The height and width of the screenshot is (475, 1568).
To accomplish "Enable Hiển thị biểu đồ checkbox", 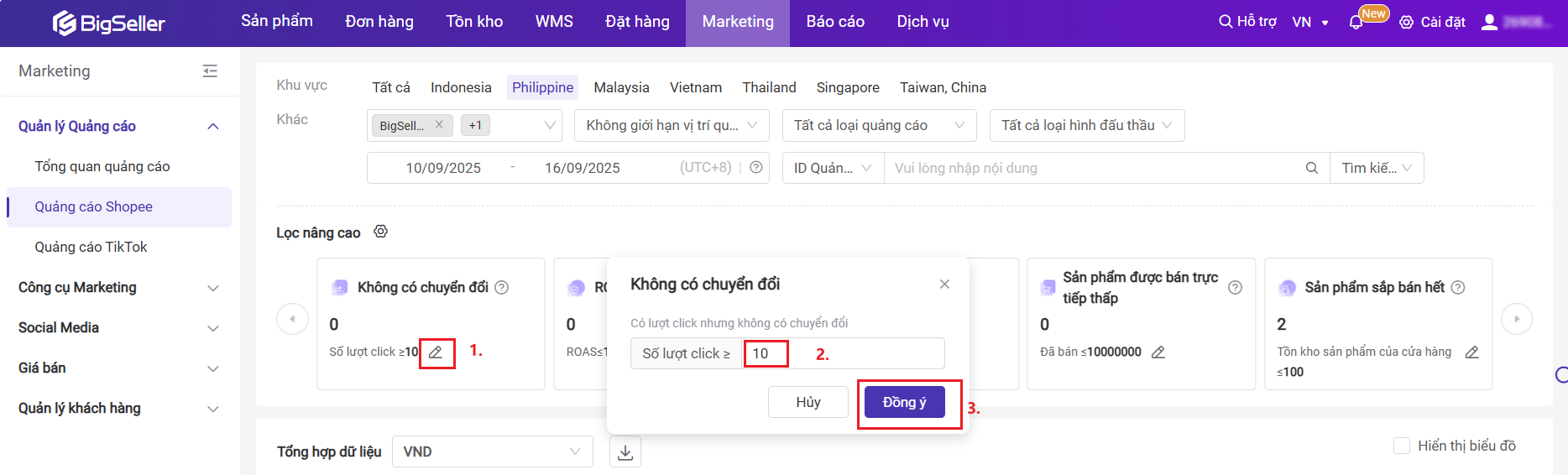I will 1401,446.
